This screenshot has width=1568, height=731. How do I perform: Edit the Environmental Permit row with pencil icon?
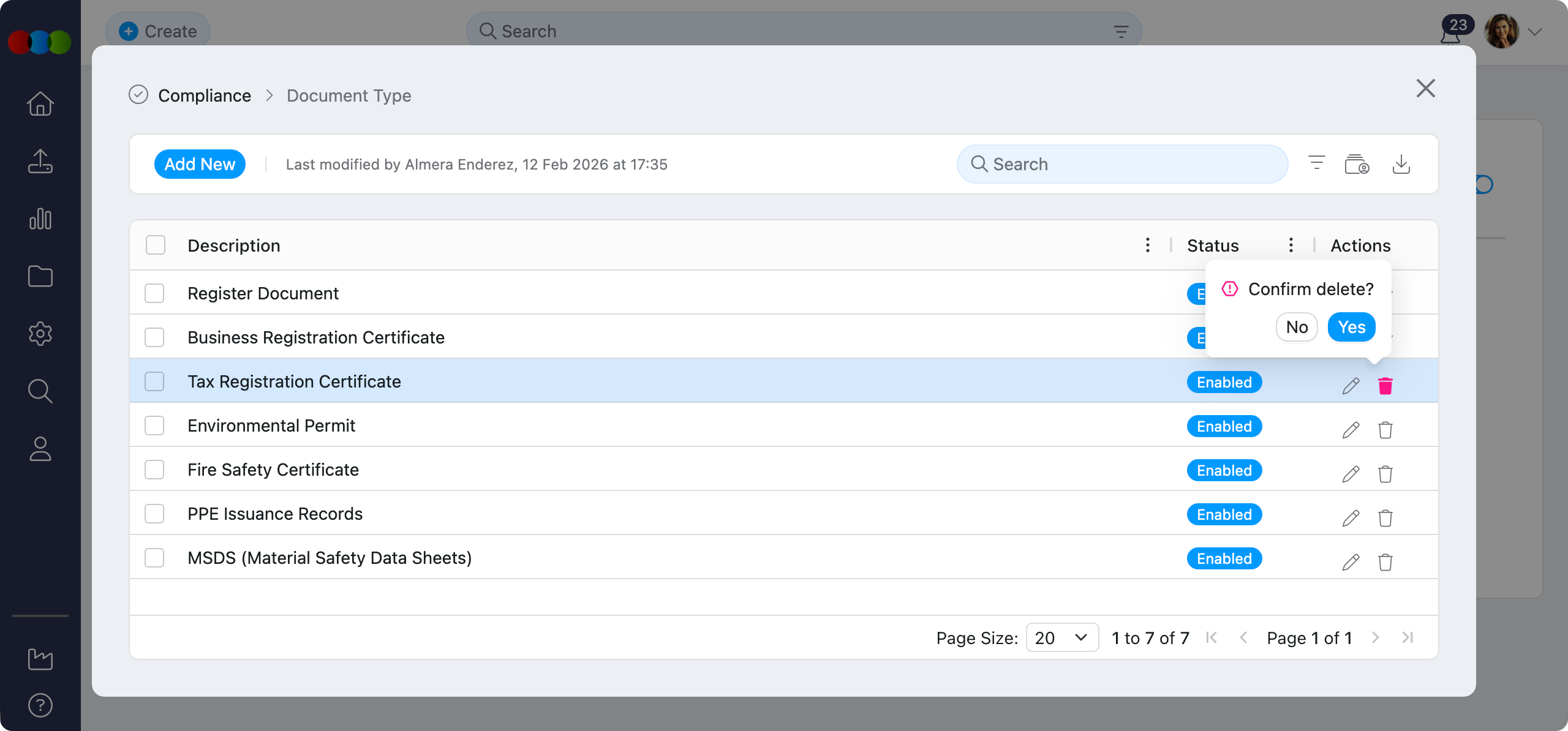click(1351, 430)
